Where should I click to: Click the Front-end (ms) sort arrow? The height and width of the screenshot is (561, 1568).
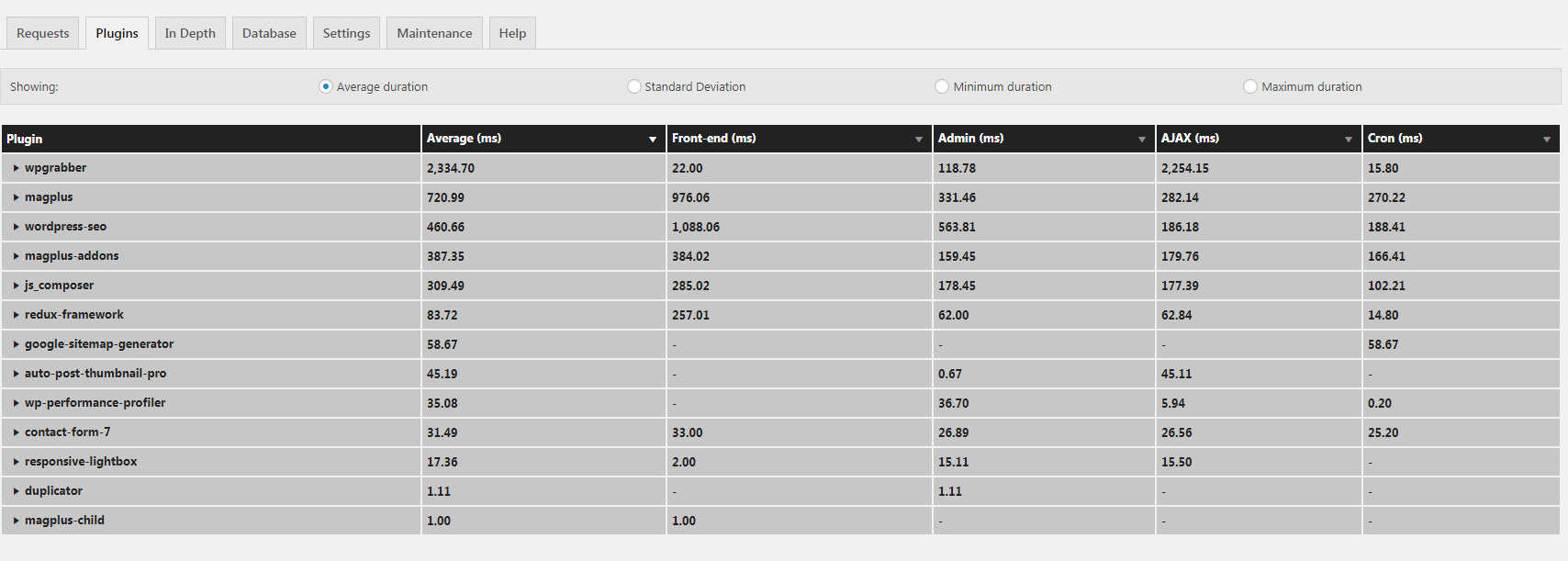click(x=918, y=140)
